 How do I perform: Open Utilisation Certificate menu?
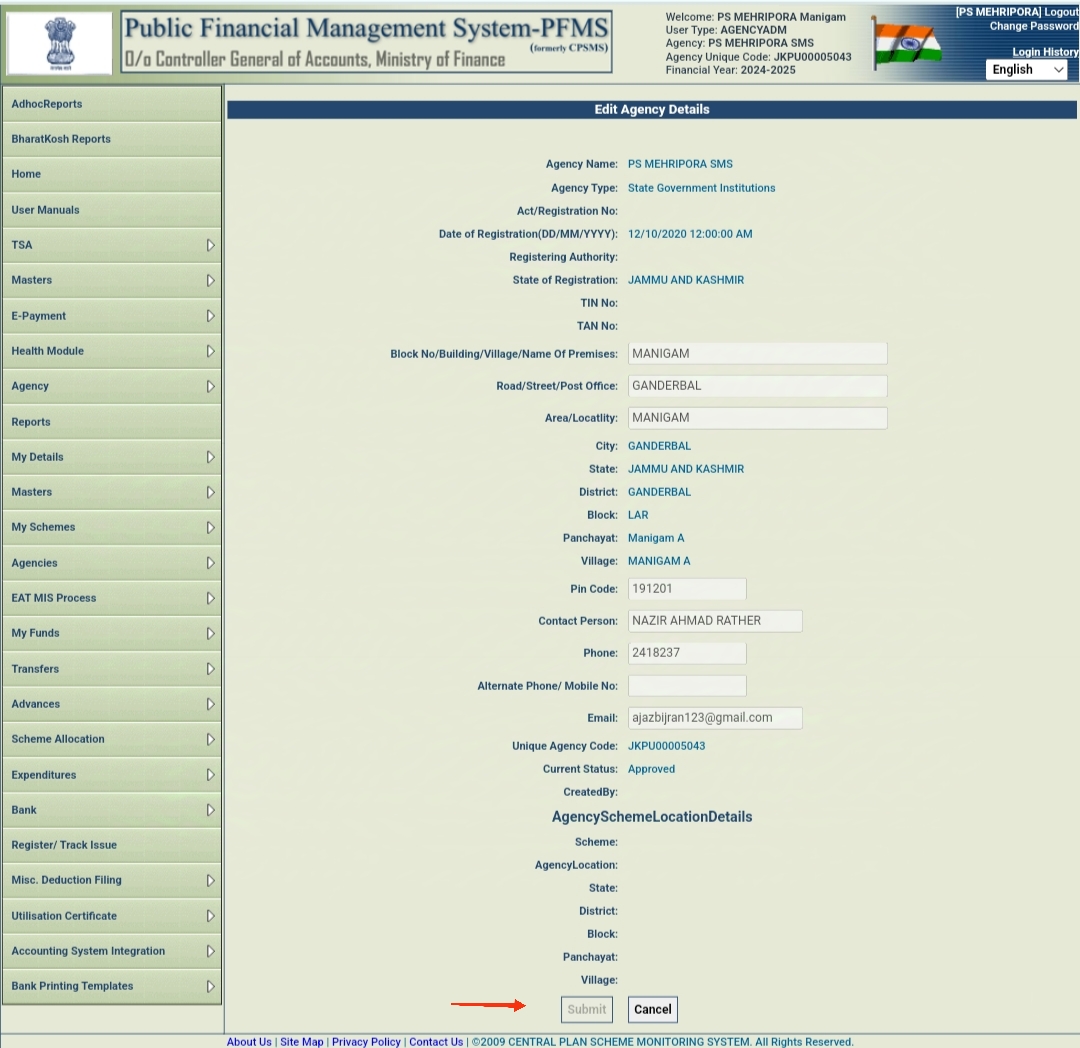(112, 916)
